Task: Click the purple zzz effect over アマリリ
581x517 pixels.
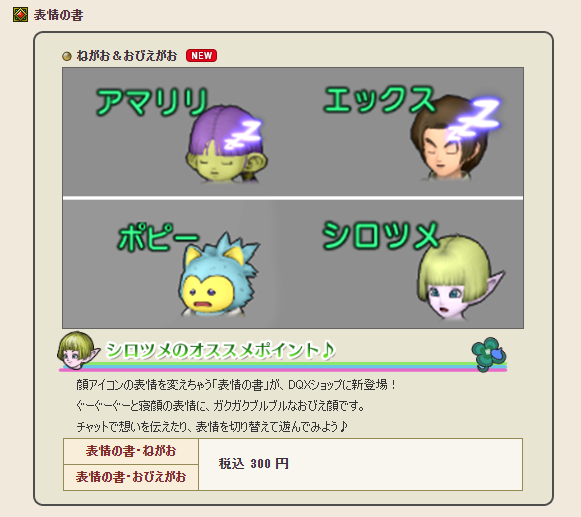Action: (243, 134)
